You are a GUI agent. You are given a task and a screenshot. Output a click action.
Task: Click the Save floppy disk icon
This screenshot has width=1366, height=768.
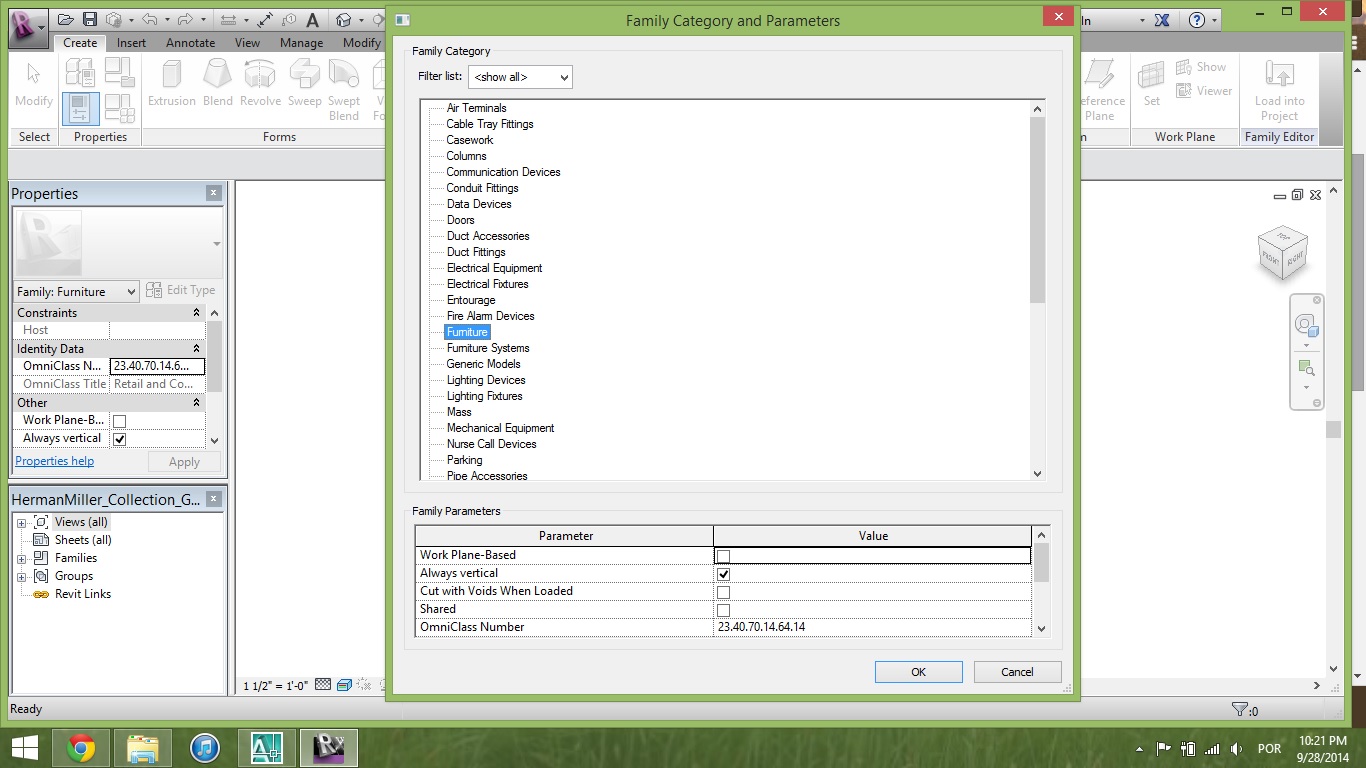tap(90, 20)
